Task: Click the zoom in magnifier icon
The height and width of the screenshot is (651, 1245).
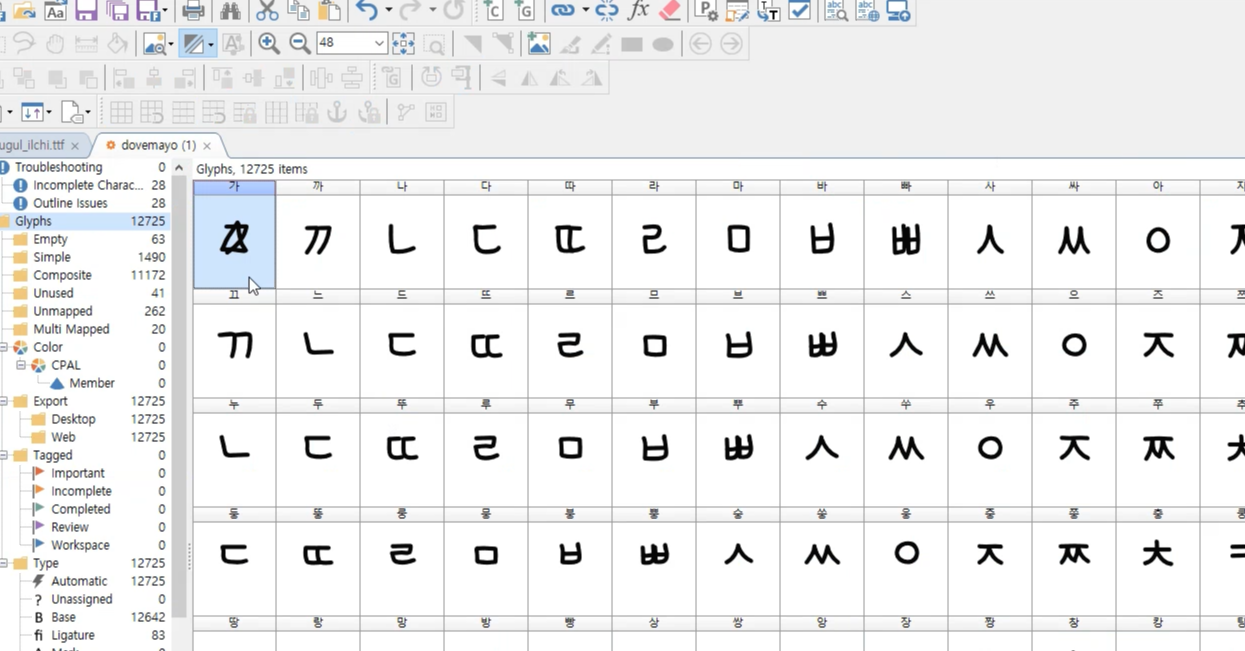Action: (268, 43)
